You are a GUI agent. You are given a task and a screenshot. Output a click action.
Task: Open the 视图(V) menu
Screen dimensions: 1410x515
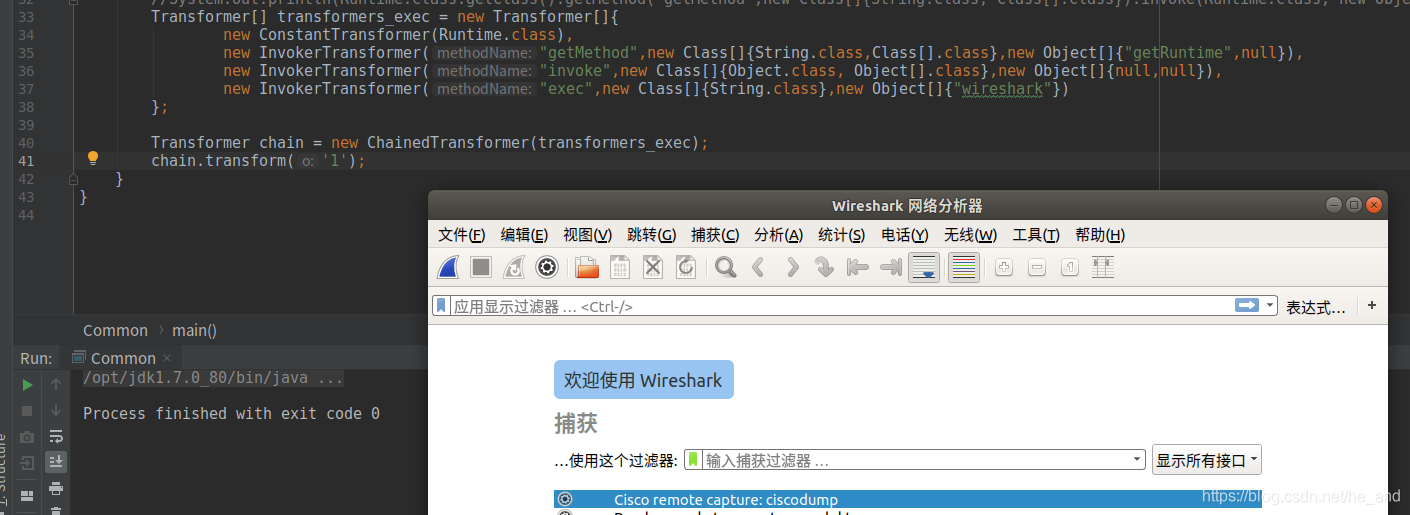[587, 235]
